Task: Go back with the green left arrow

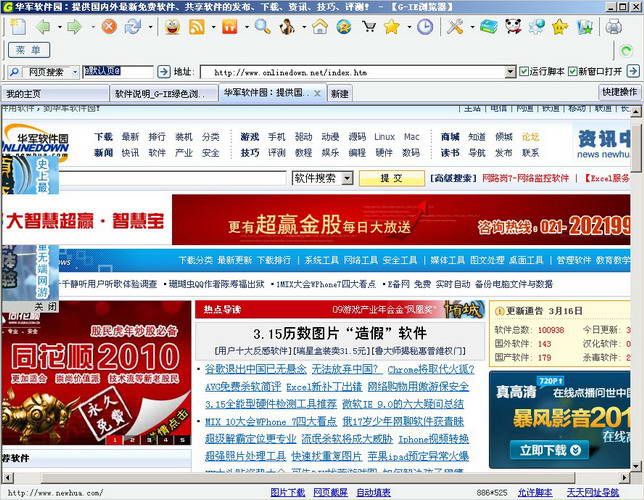Action: (x=43, y=27)
